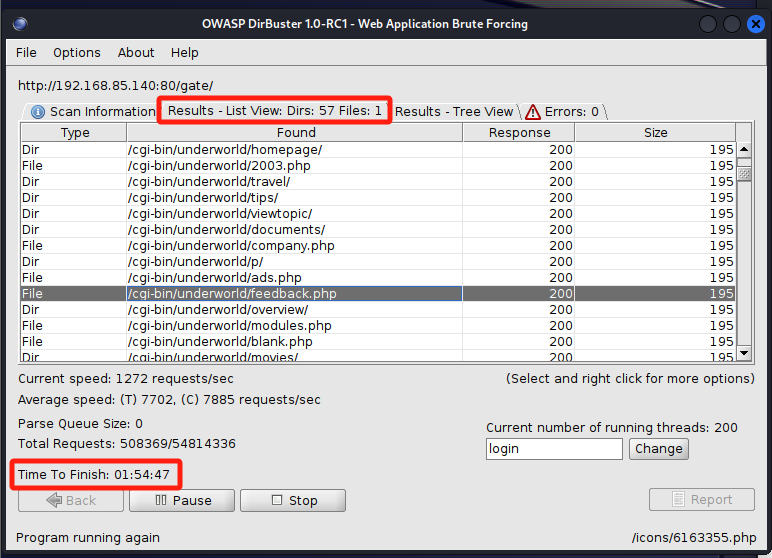Sort results by Size column
The width and height of the screenshot is (772, 558).
(x=655, y=133)
